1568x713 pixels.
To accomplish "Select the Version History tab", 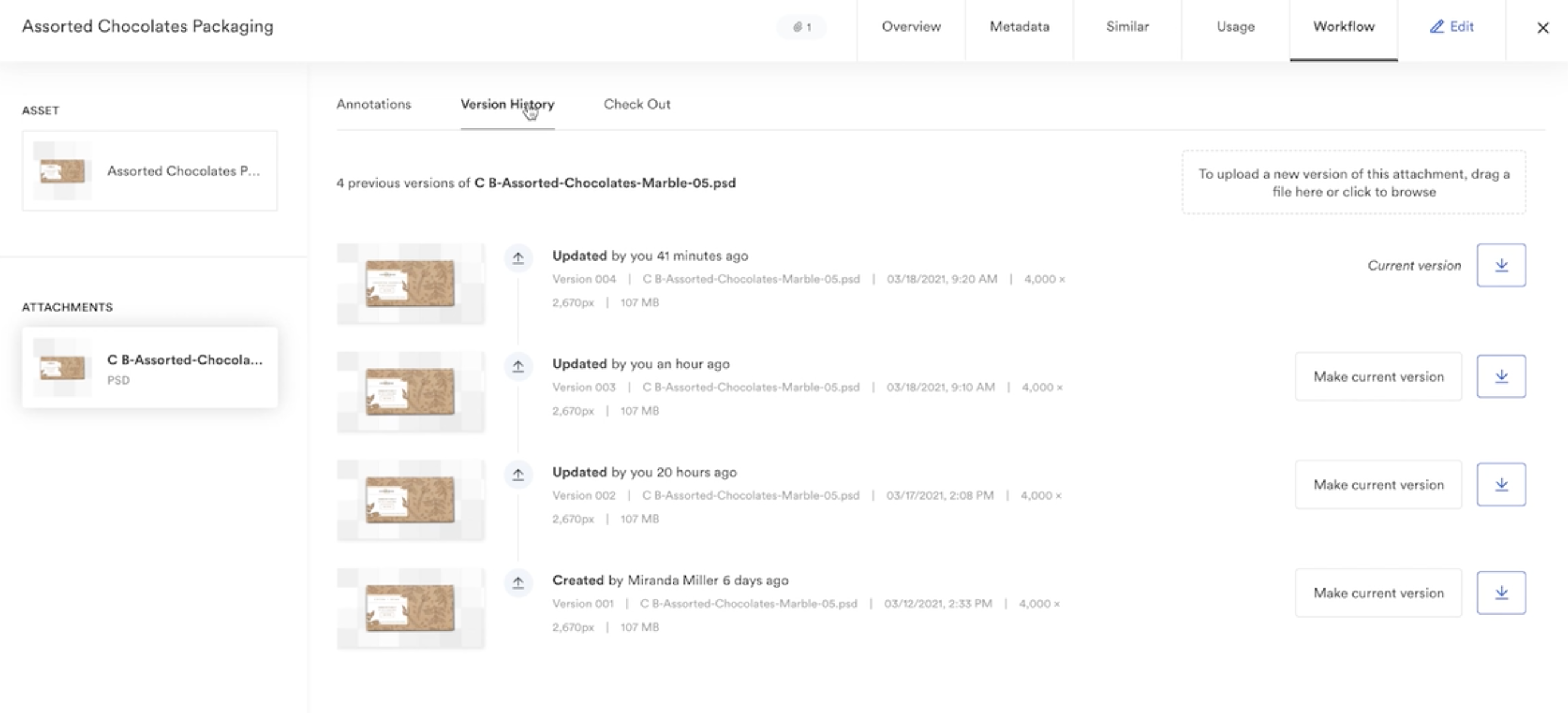I will coord(508,104).
